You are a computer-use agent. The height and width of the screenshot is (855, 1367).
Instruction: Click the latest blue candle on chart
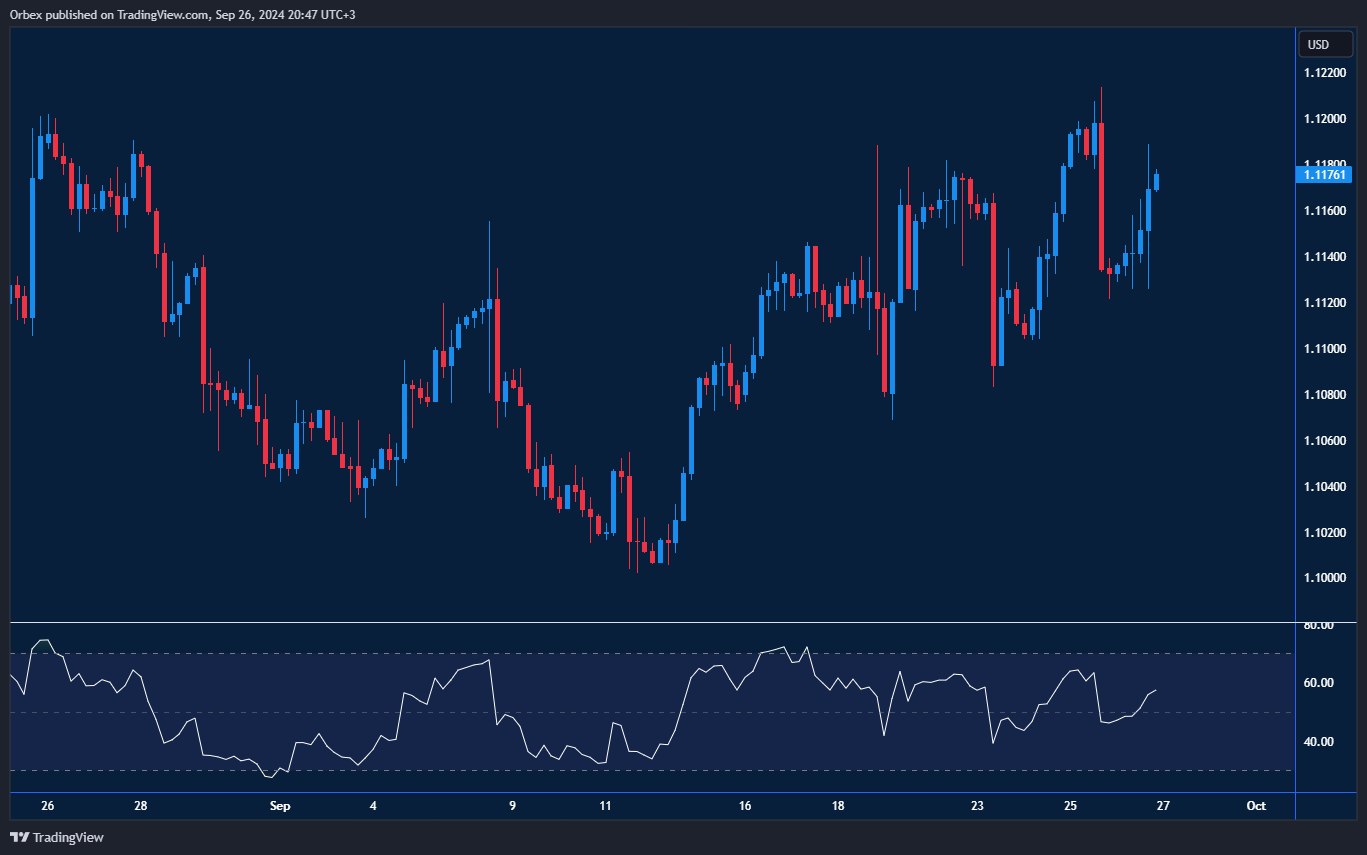click(x=1157, y=181)
